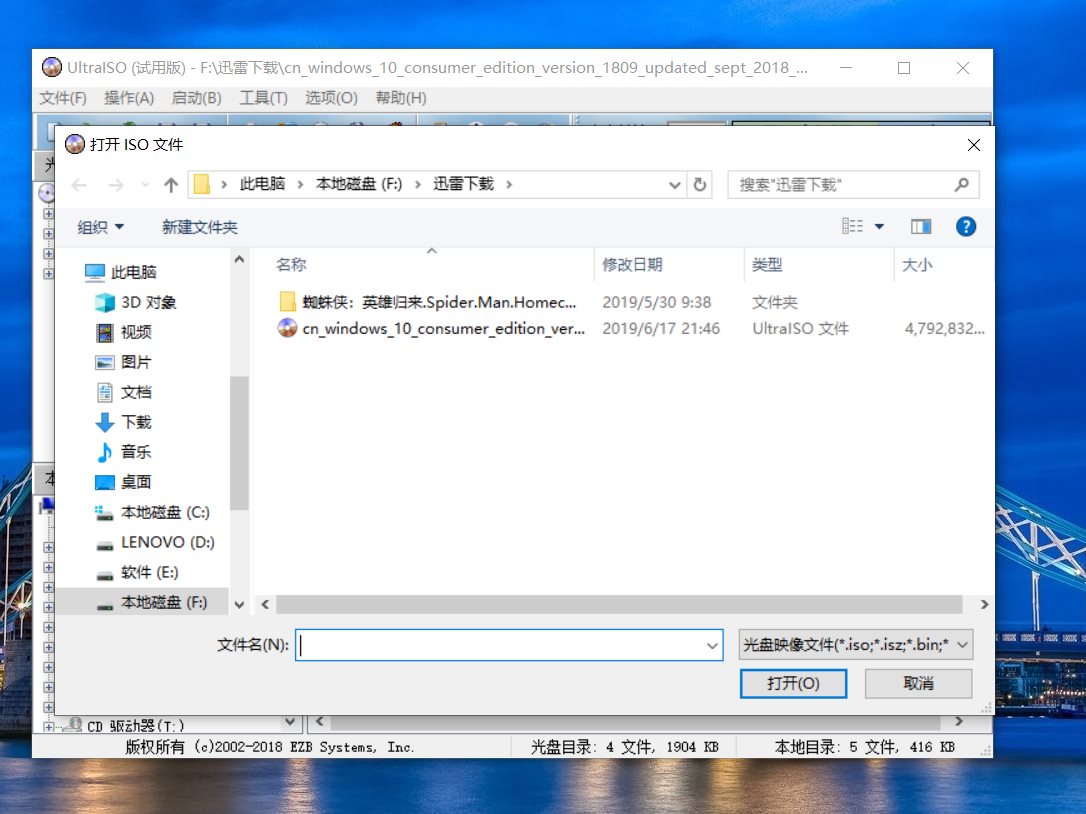Open the 选项(O) menu in UltraISO
This screenshot has height=814, width=1086.
click(332, 98)
